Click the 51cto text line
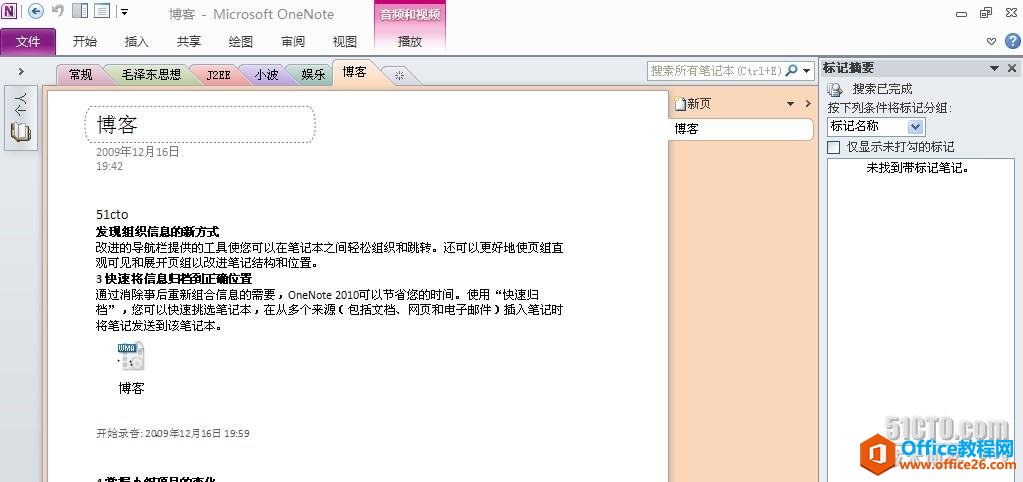 112,215
